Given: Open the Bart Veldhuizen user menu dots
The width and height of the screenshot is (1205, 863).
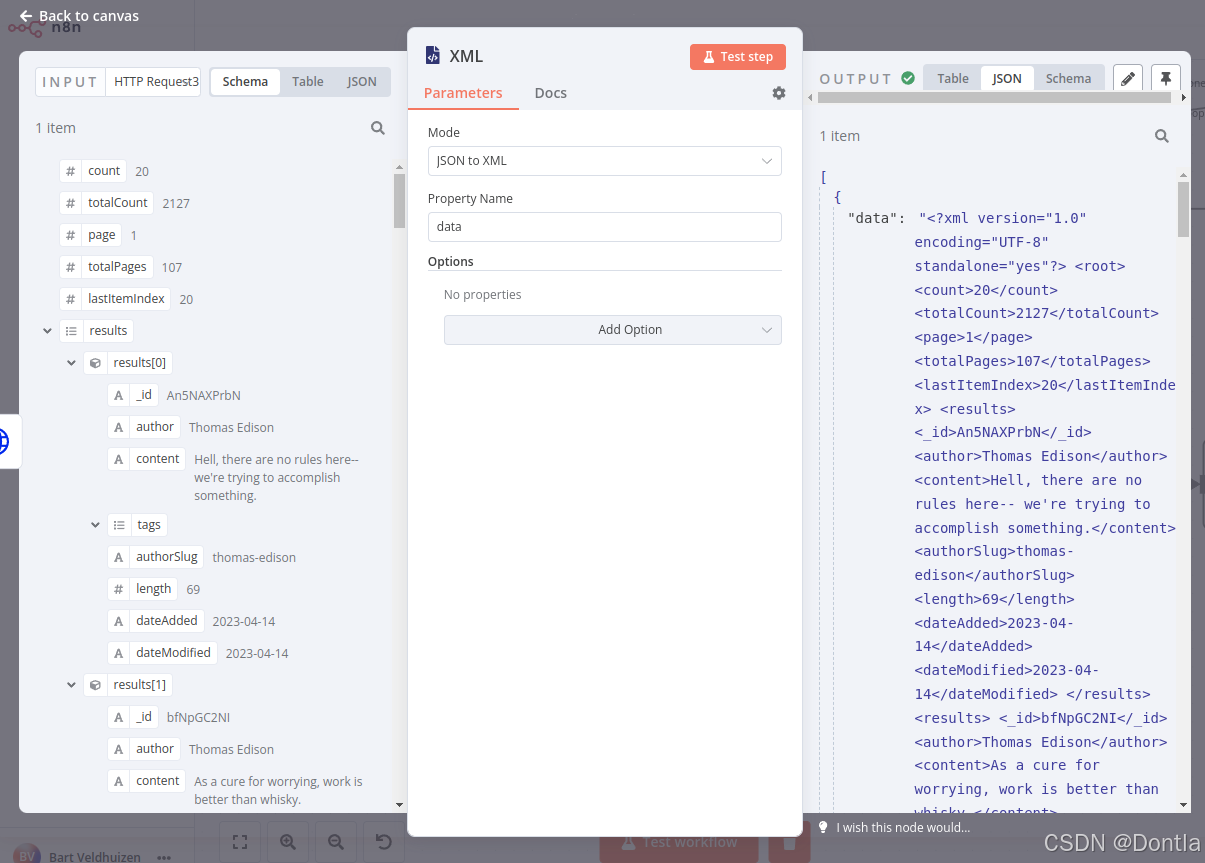Looking at the screenshot, I should click(x=164, y=857).
